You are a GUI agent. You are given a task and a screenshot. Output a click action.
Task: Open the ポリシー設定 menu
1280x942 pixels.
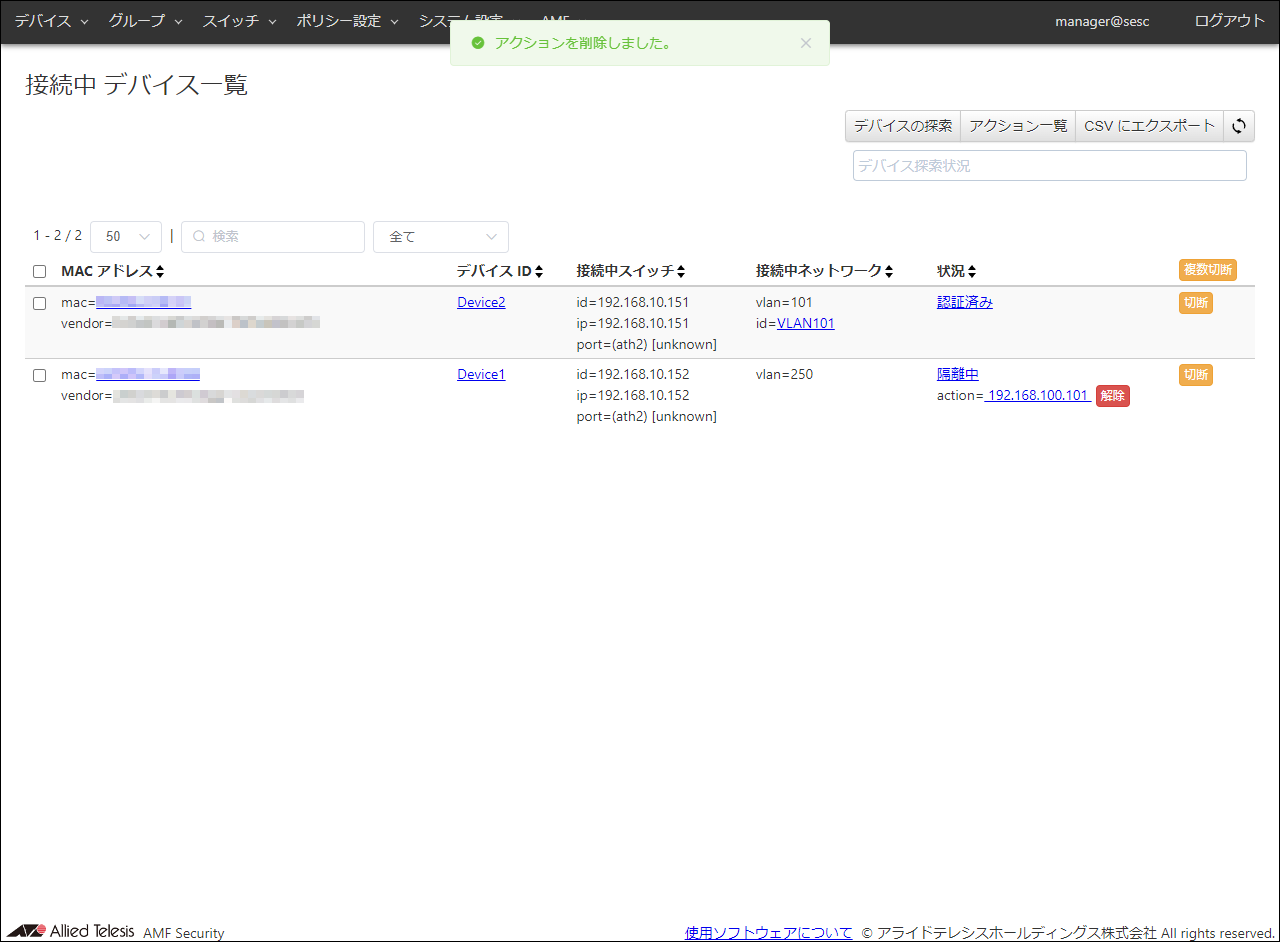(x=347, y=21)
